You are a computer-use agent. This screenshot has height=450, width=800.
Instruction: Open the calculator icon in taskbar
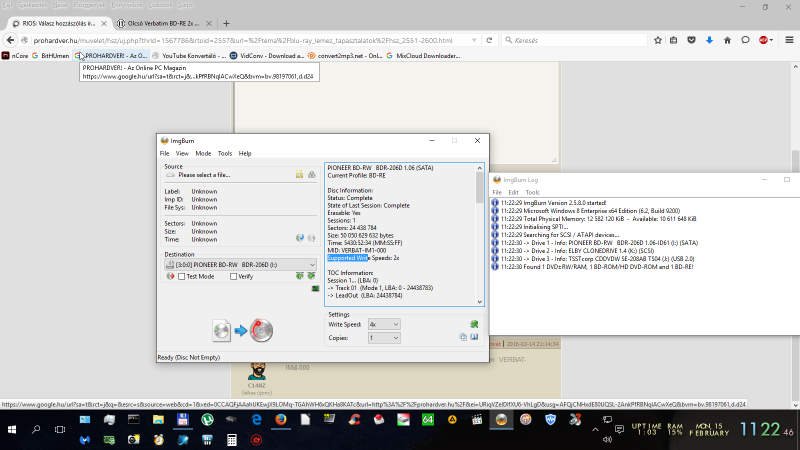tap(232, 440)
